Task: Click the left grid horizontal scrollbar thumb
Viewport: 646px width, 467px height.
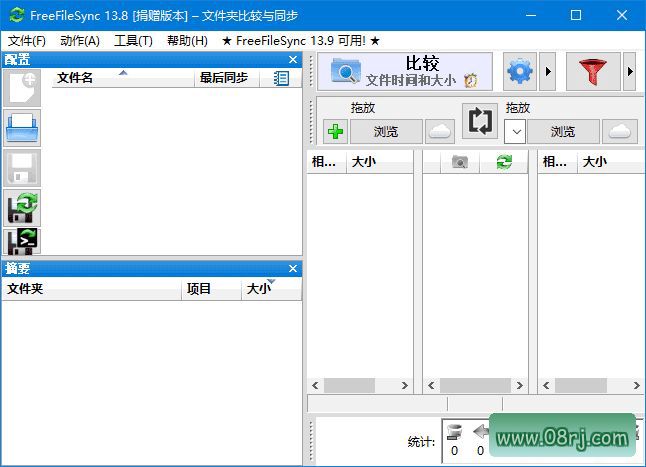Action: 349,385
